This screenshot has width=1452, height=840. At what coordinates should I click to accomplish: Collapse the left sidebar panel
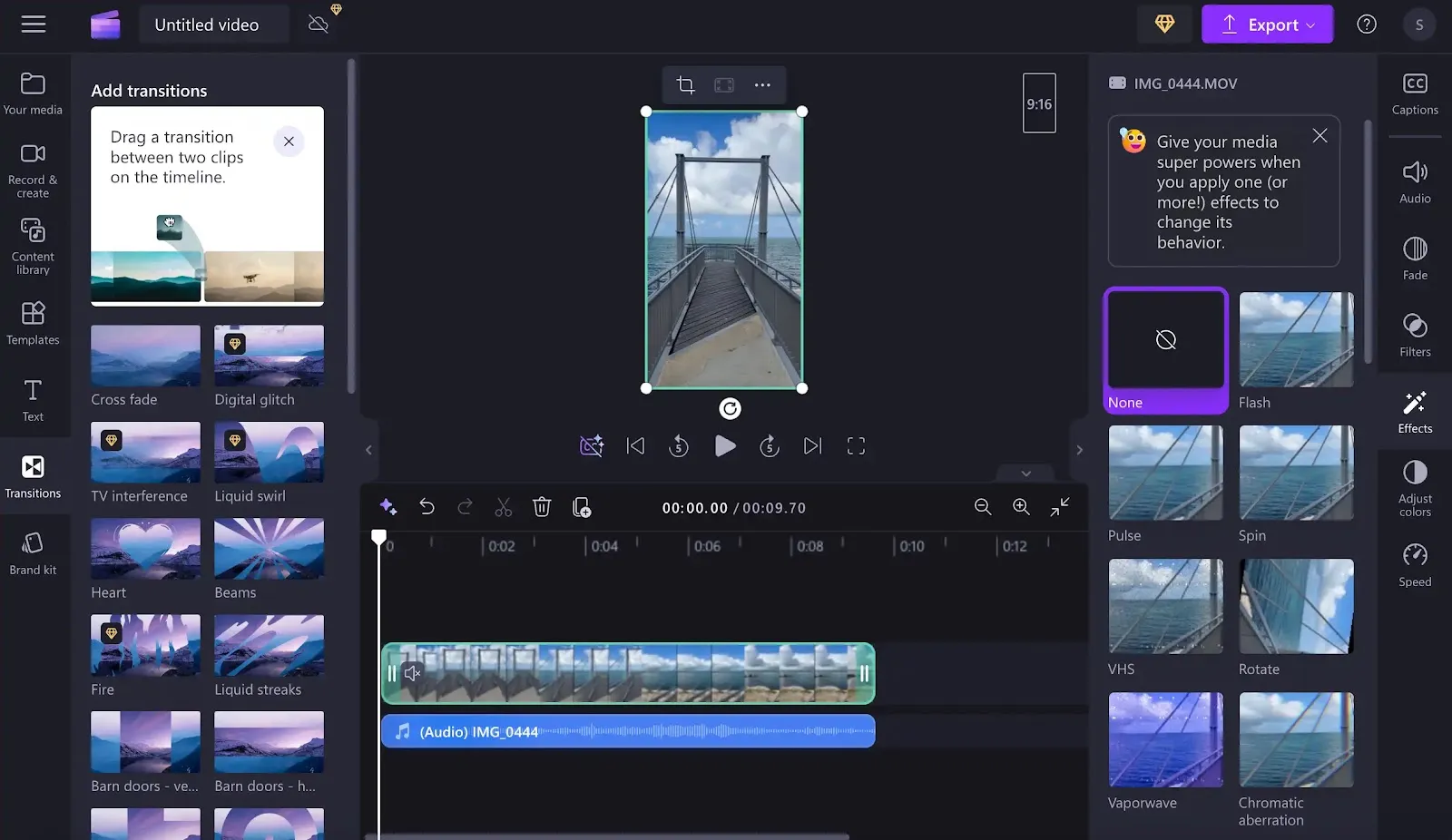[368, 450]
